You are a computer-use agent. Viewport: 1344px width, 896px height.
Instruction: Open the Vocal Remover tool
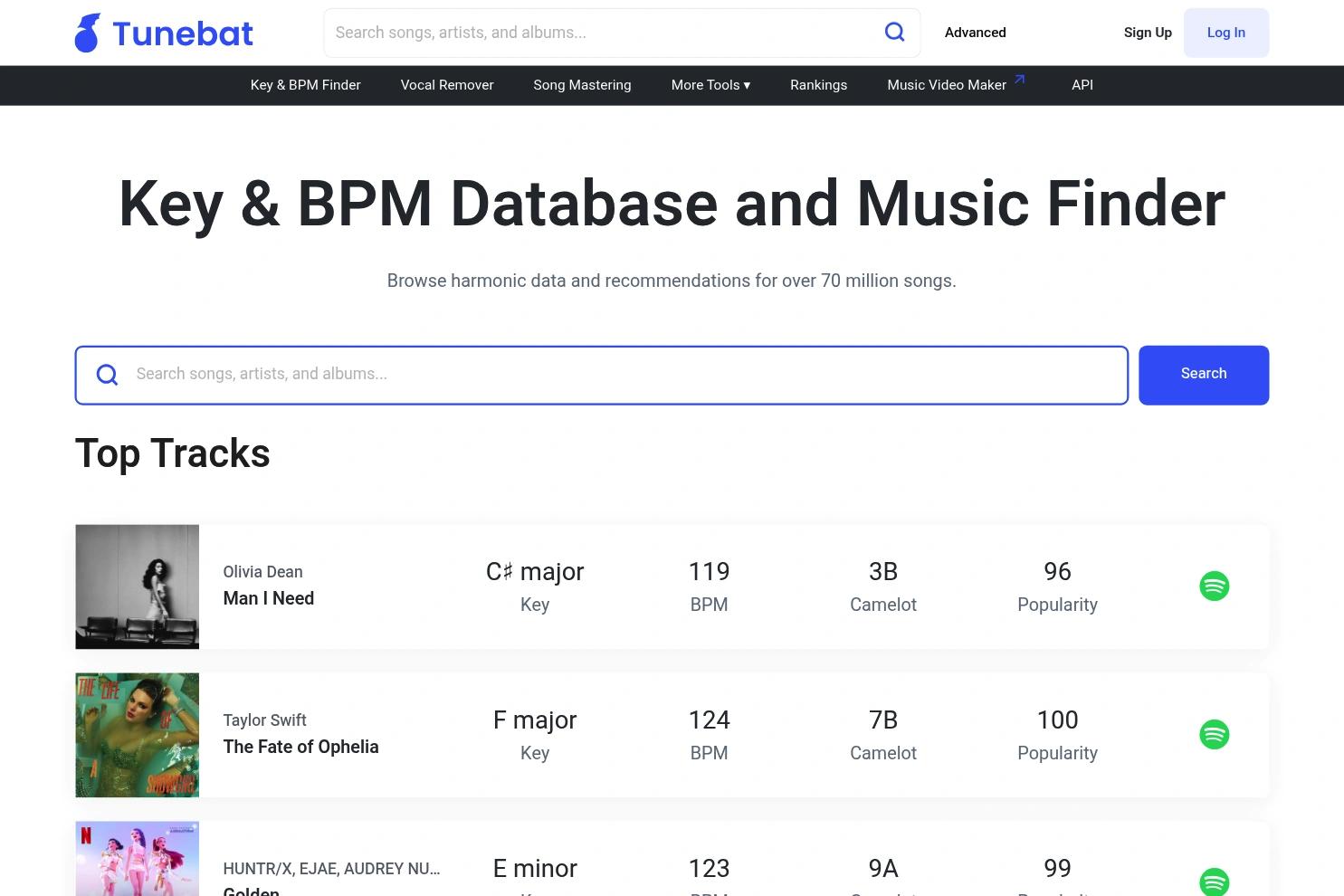coord(447,85)
